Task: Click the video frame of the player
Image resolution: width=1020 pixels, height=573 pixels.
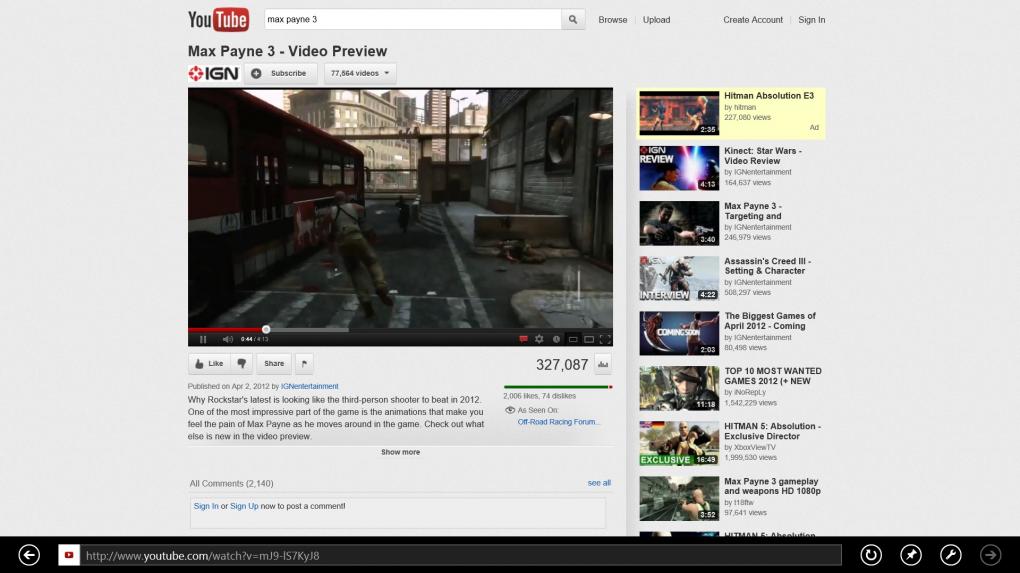Action: (x=400, y=208)
